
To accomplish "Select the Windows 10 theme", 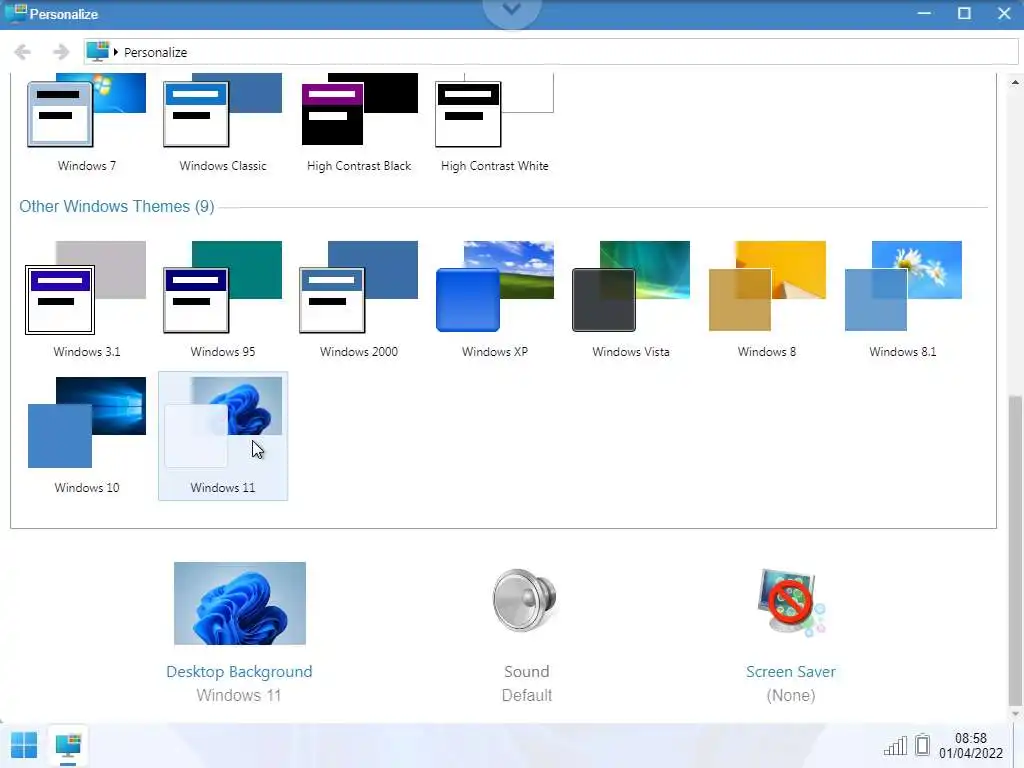I will (x=86, y=436).
